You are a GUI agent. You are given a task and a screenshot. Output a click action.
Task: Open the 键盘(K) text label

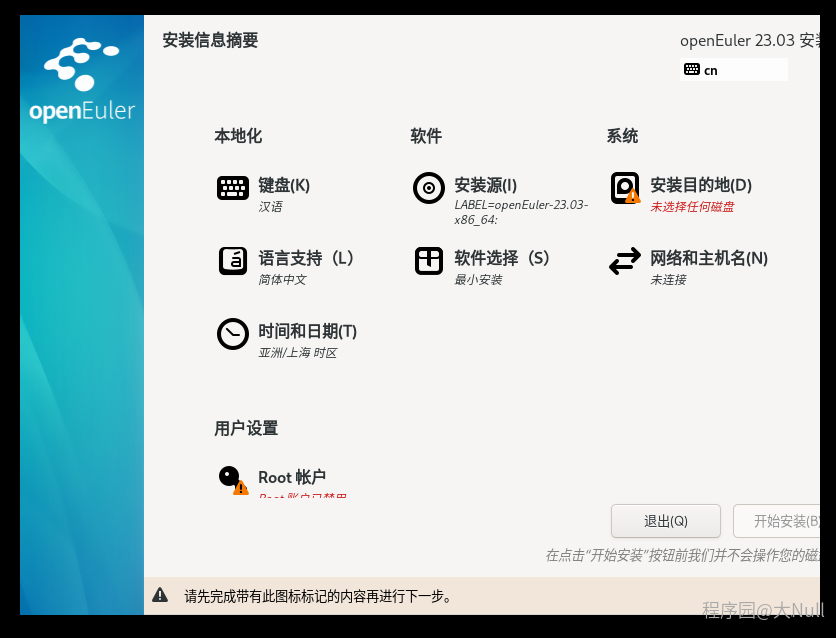pyautogui.click(x=284, y=185)
